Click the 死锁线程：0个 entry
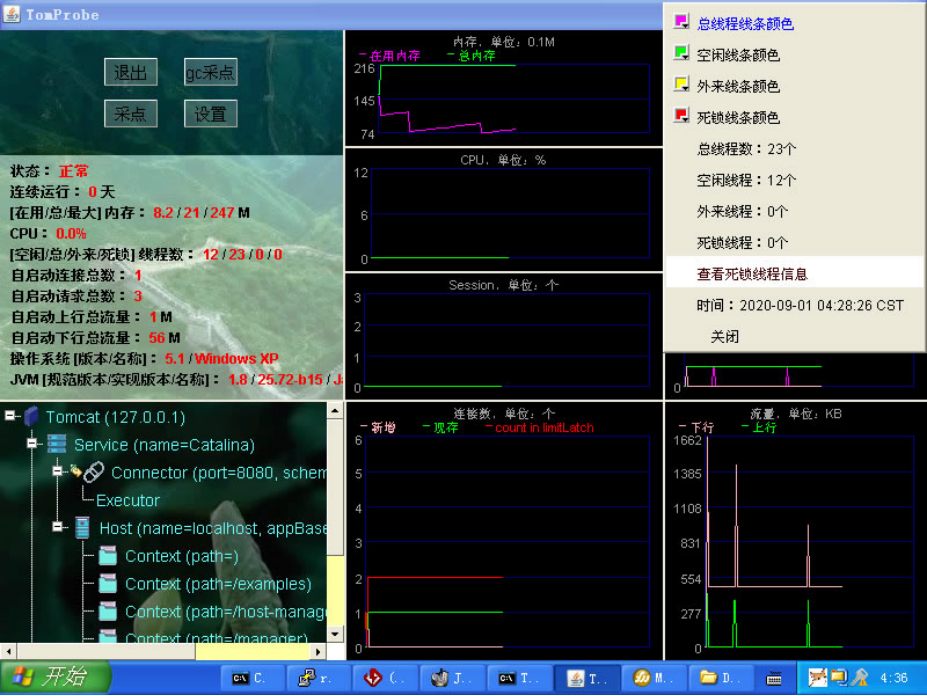Viewport: 927px width, 696px height. [794, 243]
